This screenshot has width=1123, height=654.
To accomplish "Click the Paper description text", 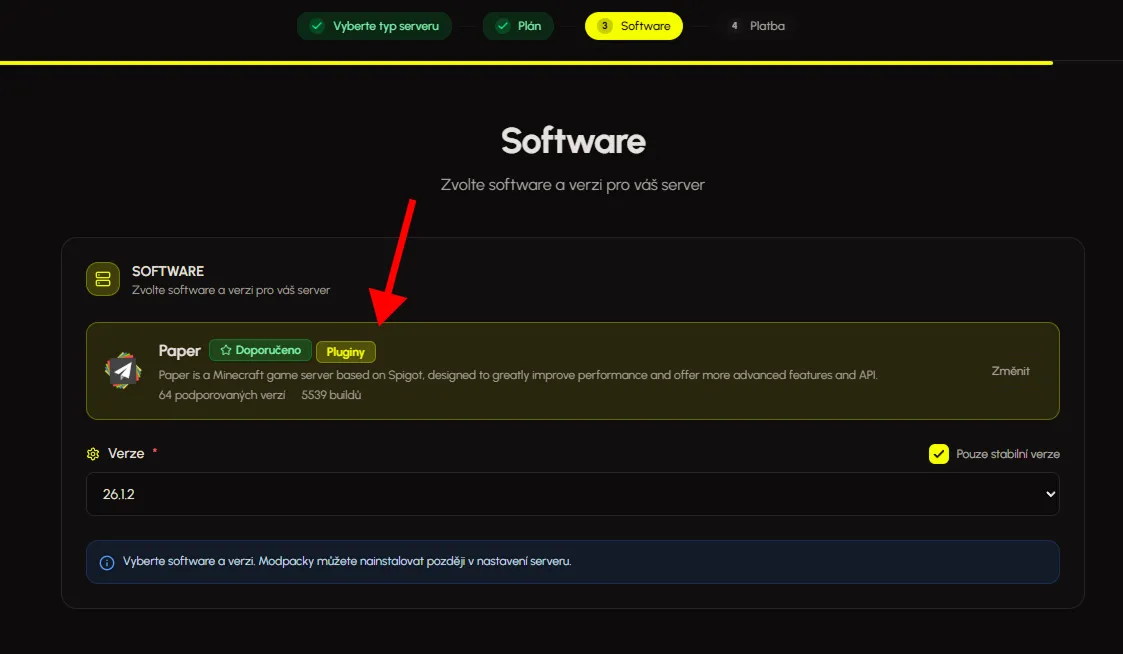I will 518,375.
